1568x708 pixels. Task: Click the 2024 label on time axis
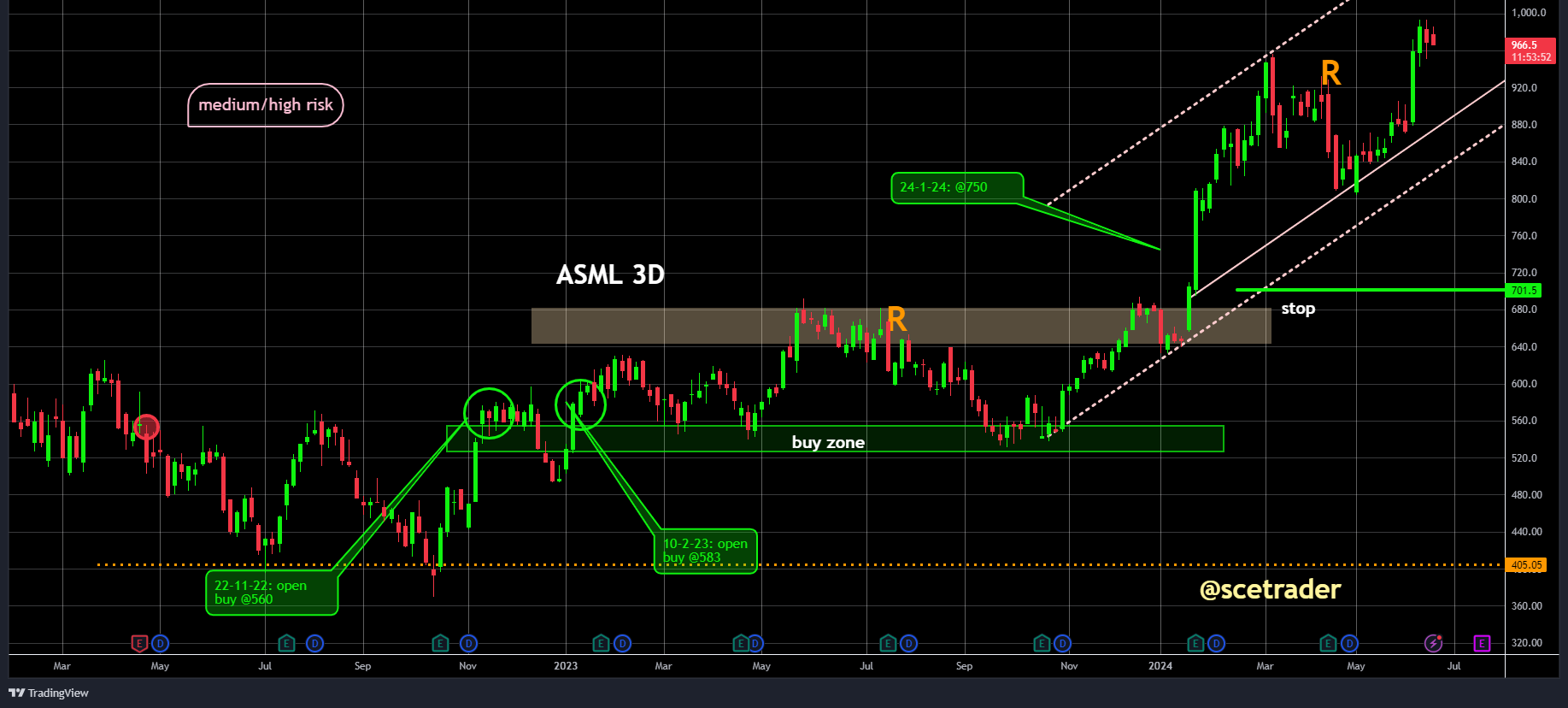(x=1160, y=666)
